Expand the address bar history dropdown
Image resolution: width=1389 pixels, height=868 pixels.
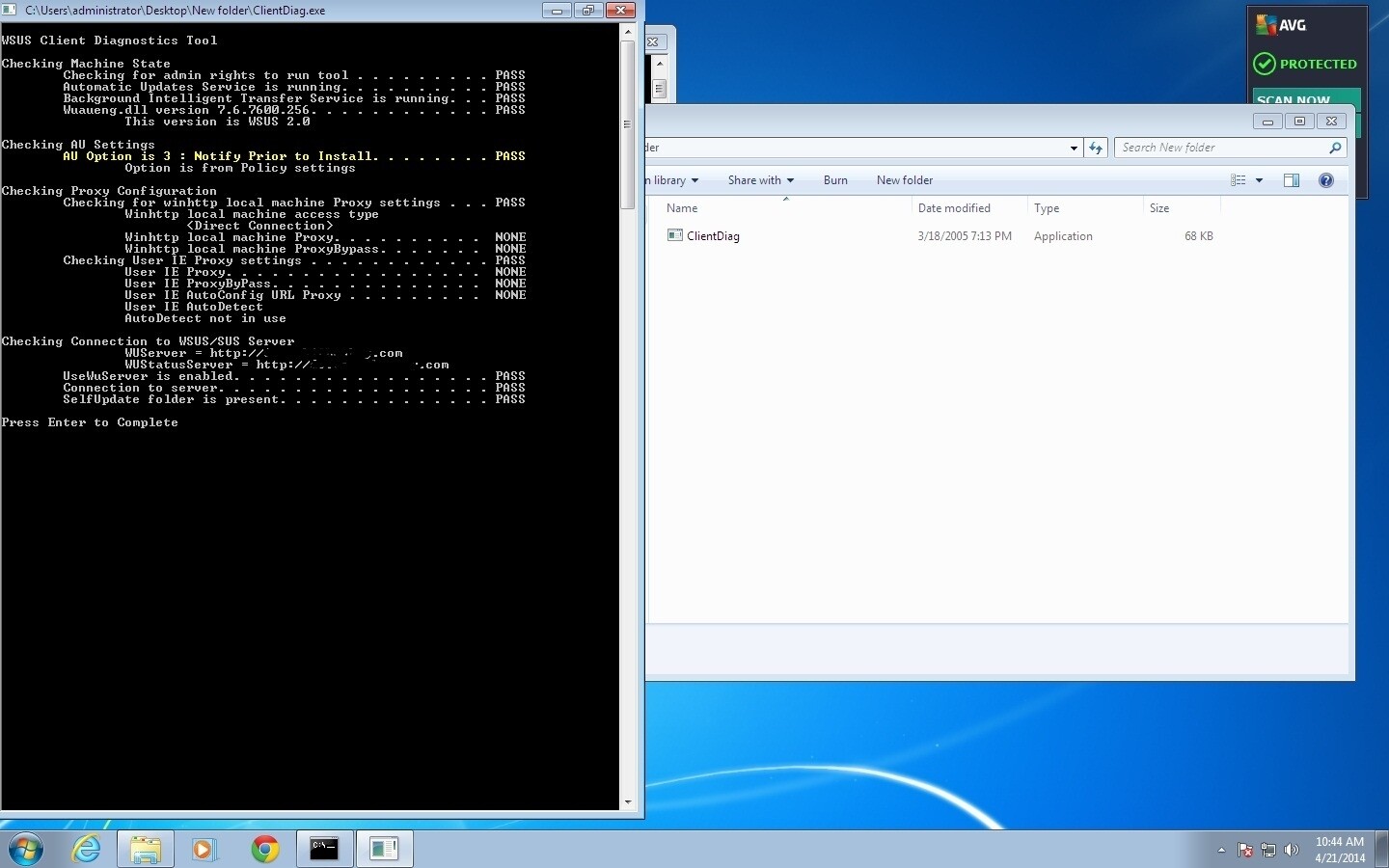pos(1074,148)
